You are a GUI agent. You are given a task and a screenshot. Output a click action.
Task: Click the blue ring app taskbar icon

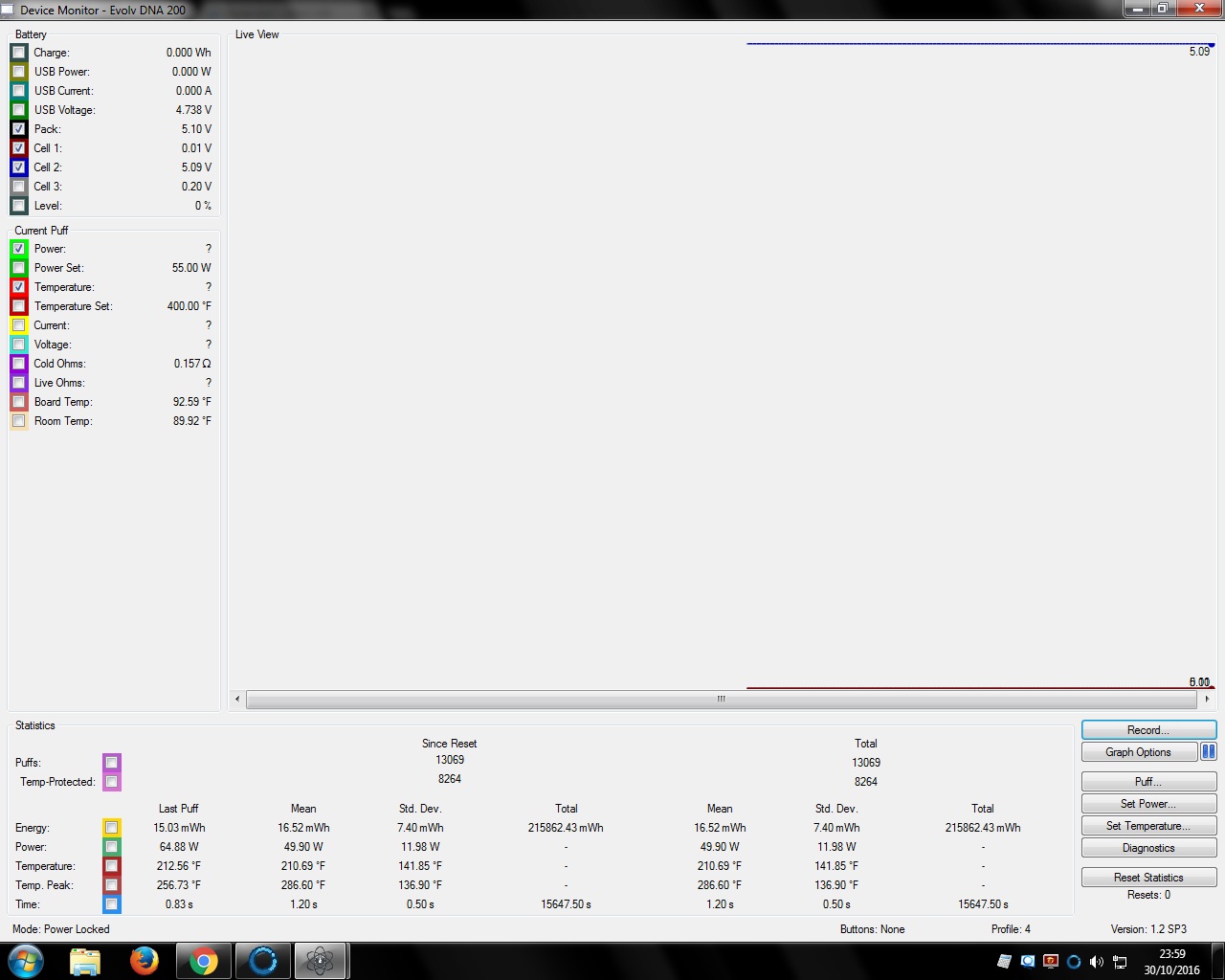click(262, 960)
